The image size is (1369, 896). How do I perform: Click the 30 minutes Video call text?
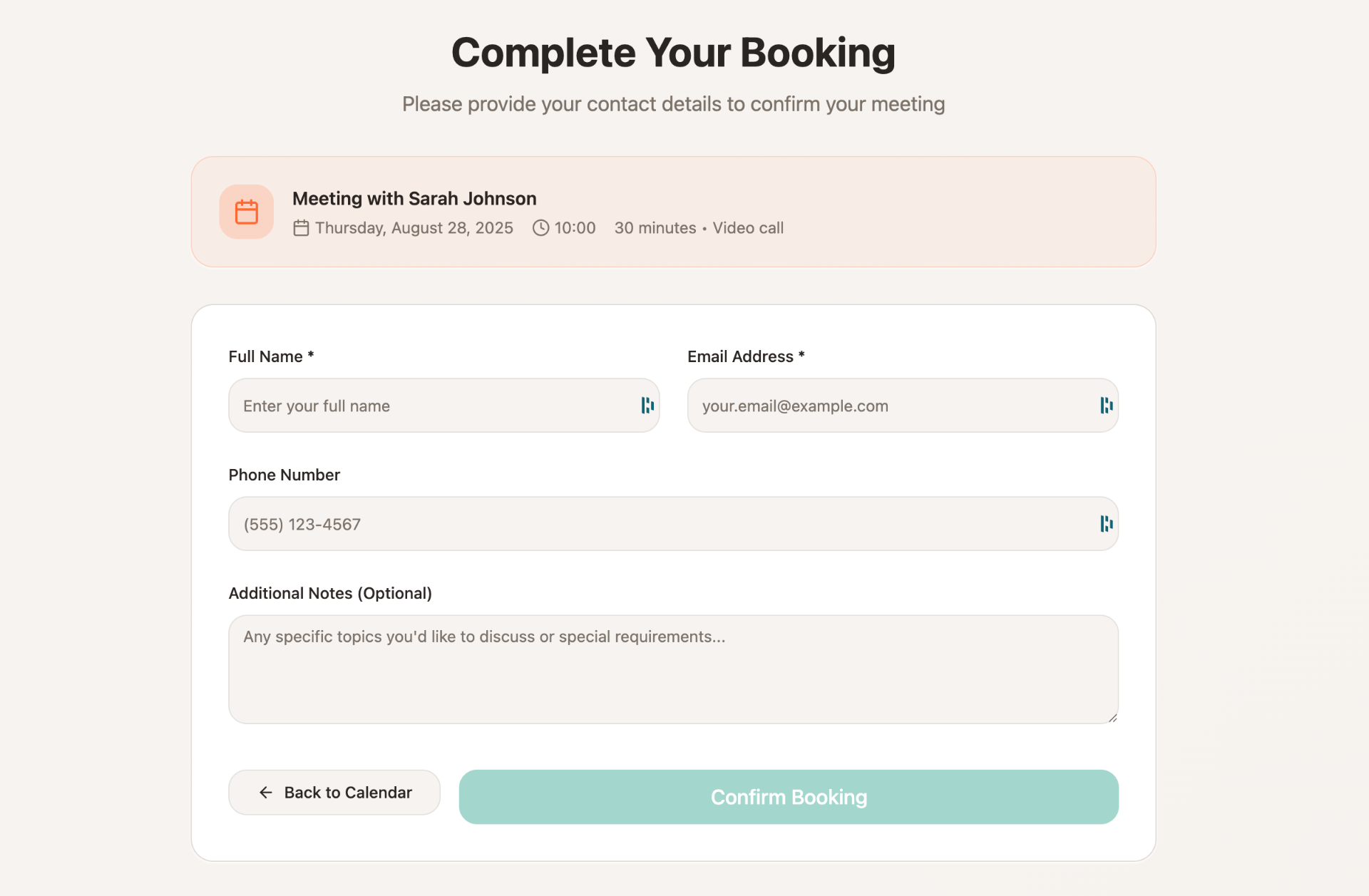click(x=699, y=228)
